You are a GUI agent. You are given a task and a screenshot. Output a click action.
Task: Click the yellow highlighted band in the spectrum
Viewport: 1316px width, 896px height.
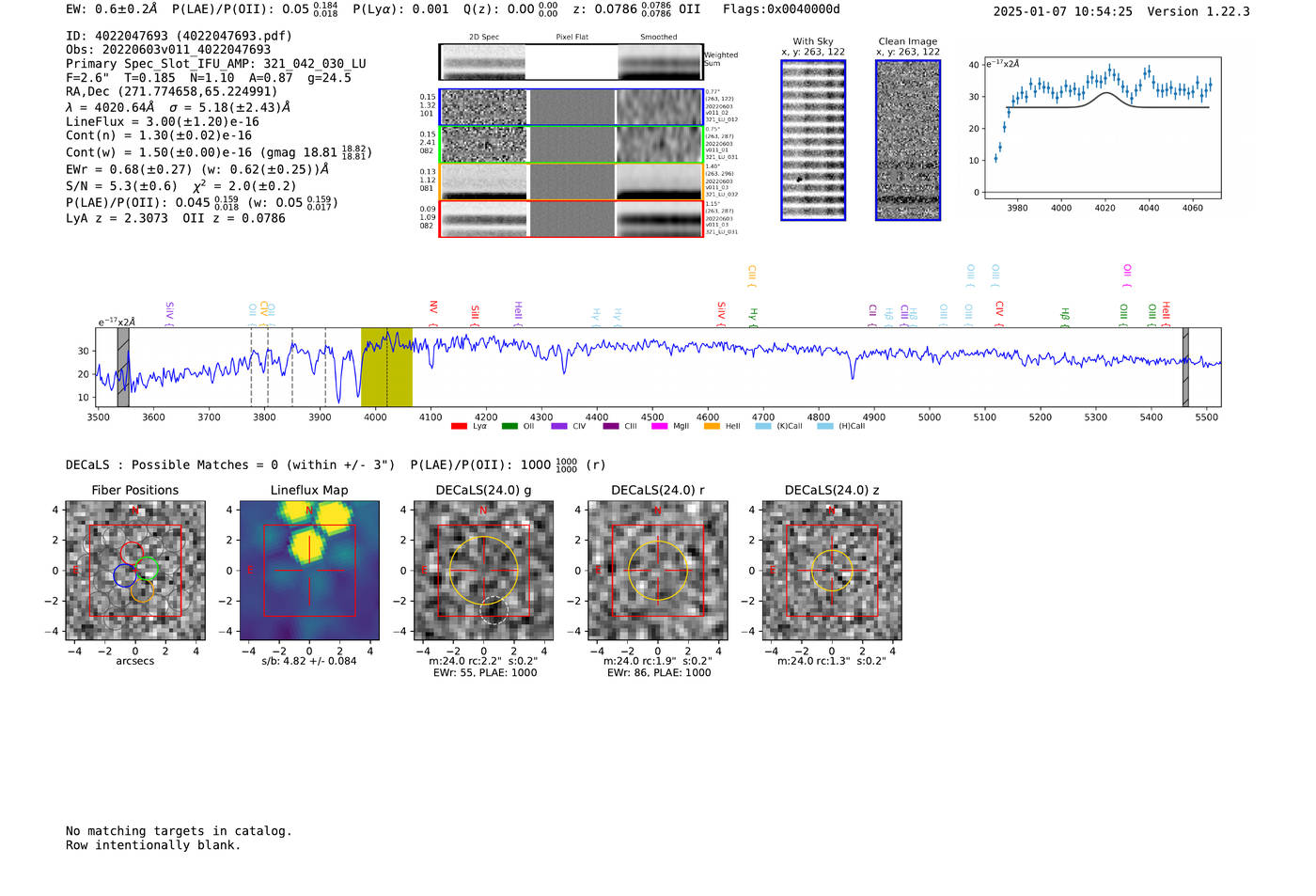[x=386, y=368]
